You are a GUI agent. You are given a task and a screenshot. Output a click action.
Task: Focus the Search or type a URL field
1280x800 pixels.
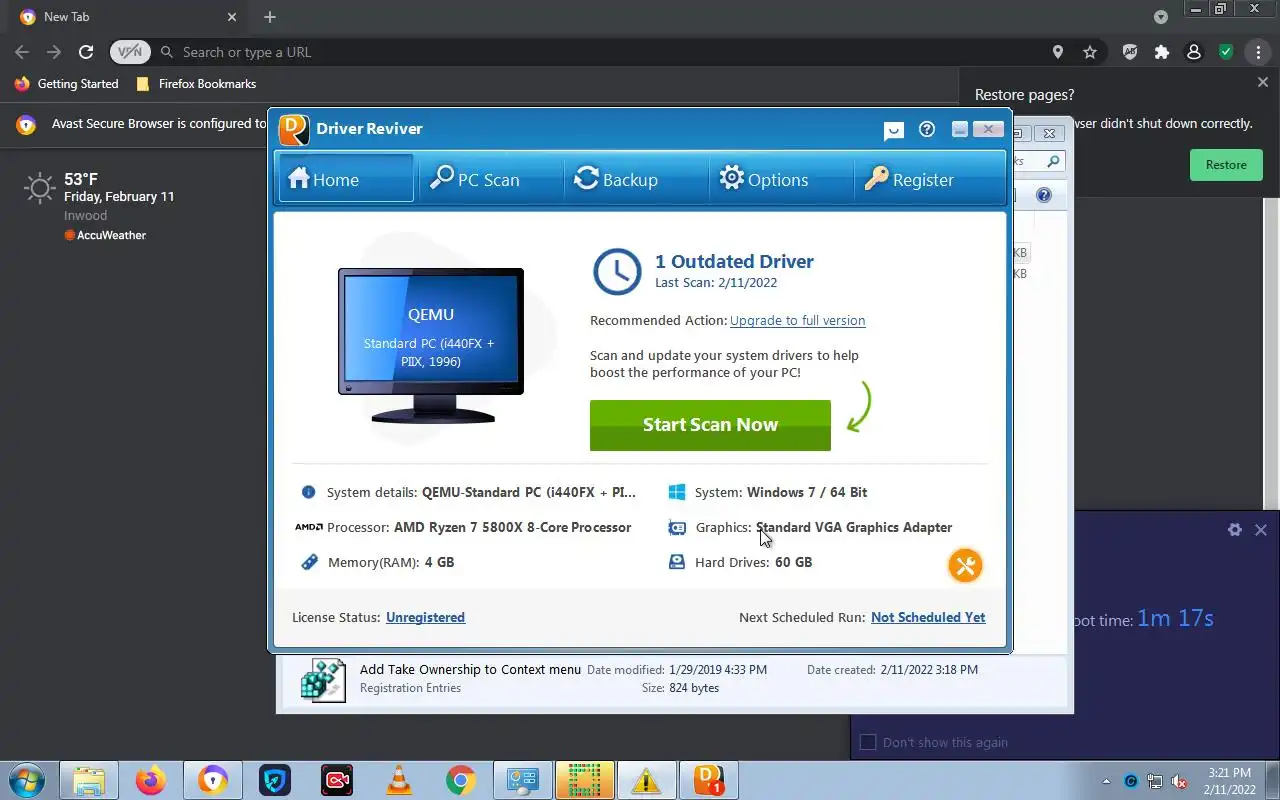coord(600,52)
